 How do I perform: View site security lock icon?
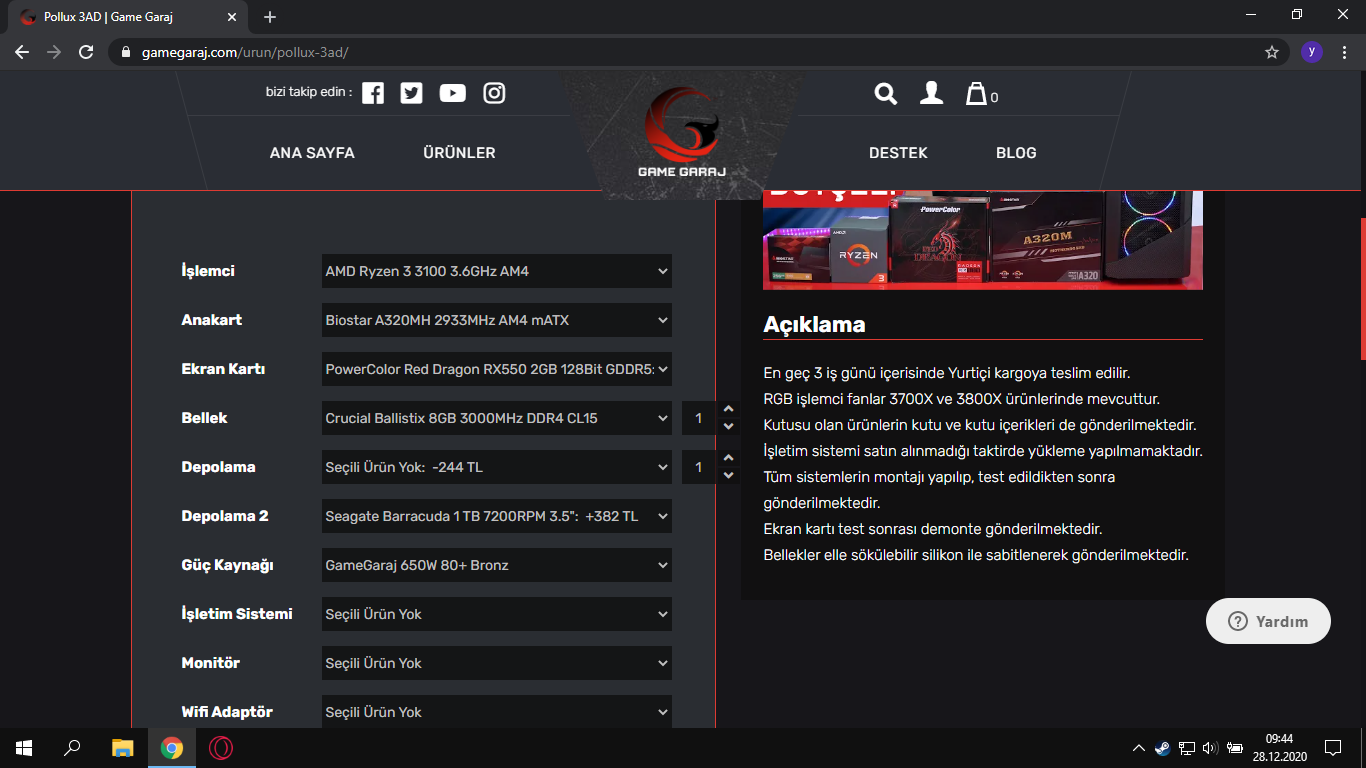[x=125, y=52]
